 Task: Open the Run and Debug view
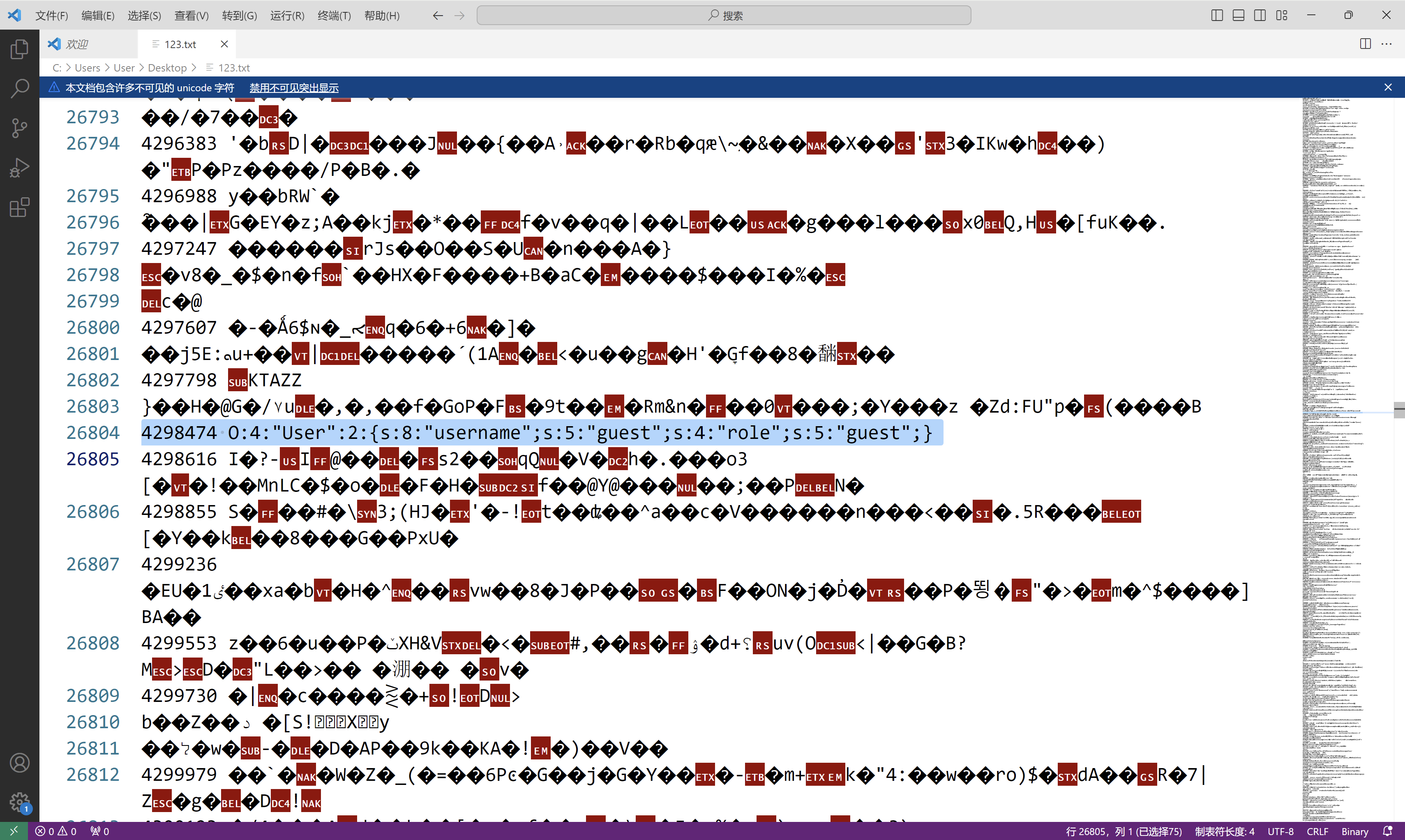click(x=19, y=168)
